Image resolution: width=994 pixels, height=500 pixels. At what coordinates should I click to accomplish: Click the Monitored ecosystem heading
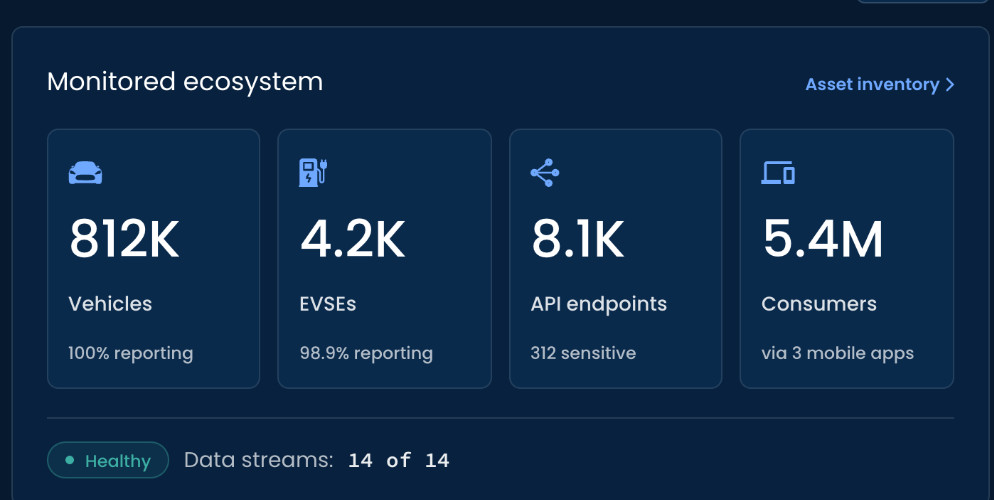click(185, 82)
